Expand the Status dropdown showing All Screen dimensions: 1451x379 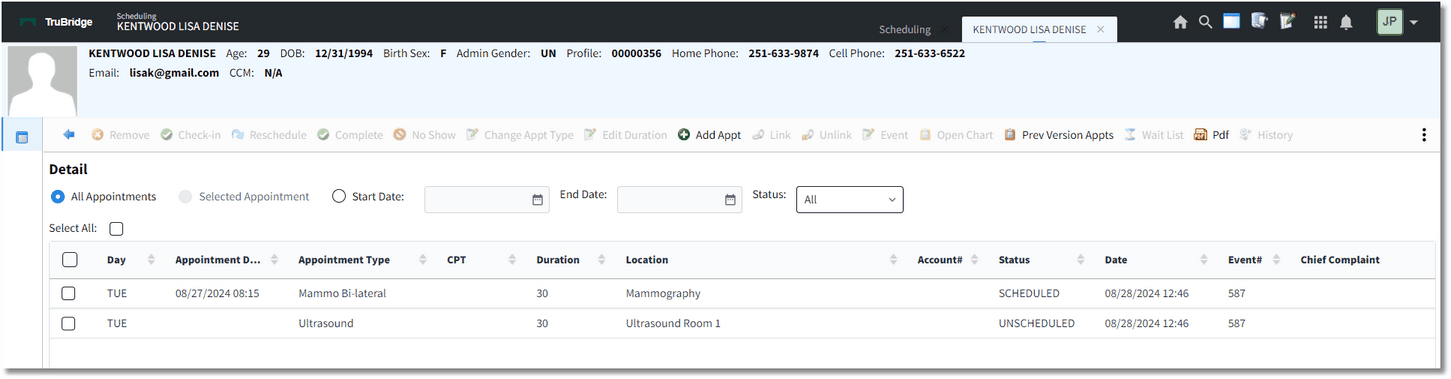(x=849, y=199)
